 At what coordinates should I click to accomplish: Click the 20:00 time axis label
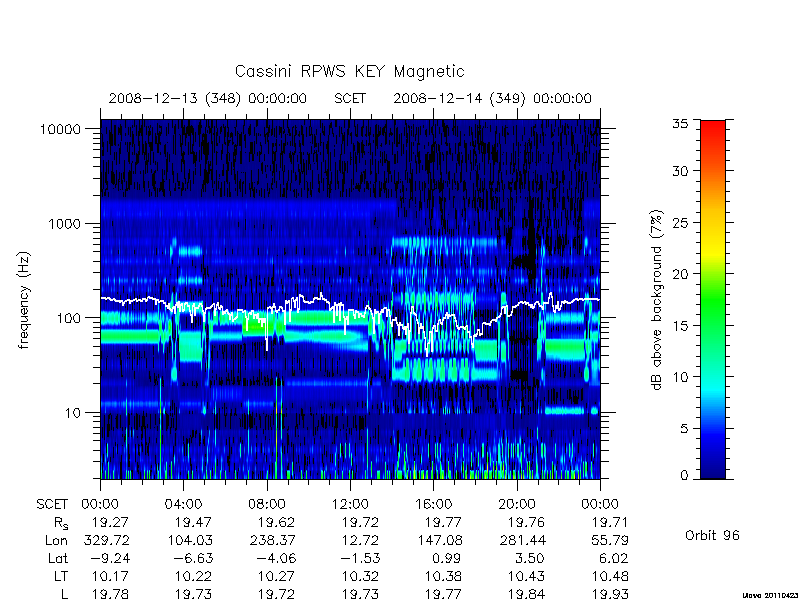[517, 505]
